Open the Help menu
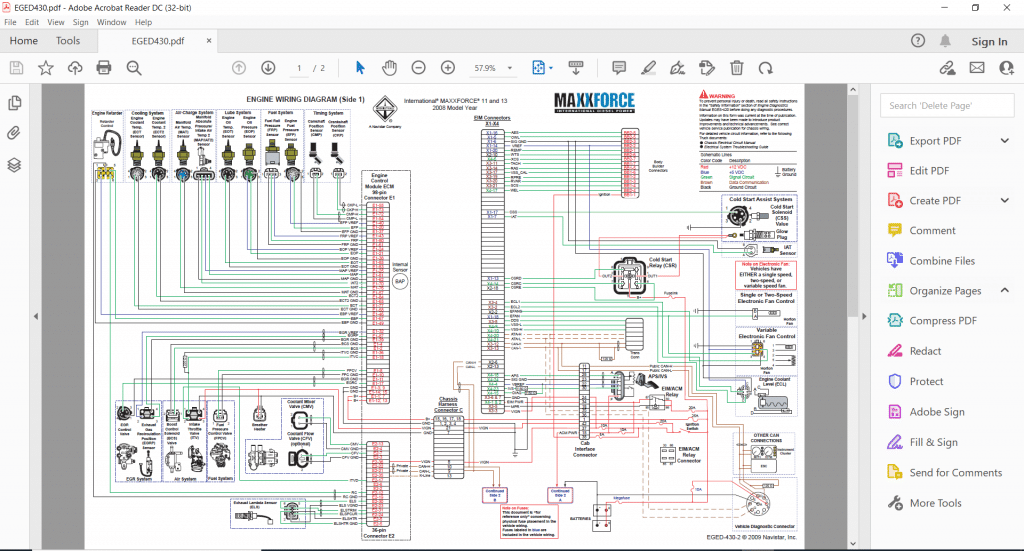The image size is (1024, 551). pos(143,22)
